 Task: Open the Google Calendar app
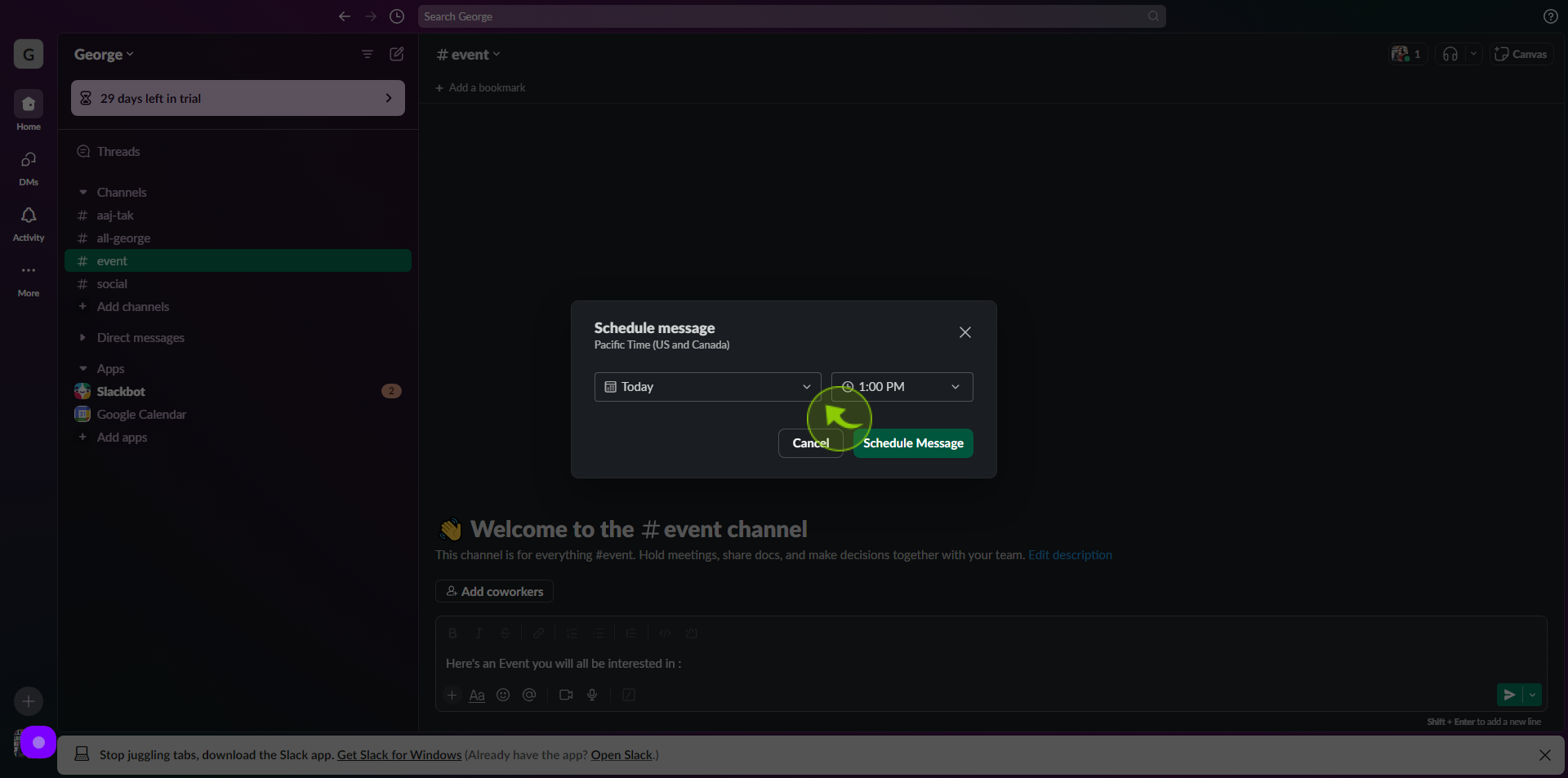tap(238, 415)
